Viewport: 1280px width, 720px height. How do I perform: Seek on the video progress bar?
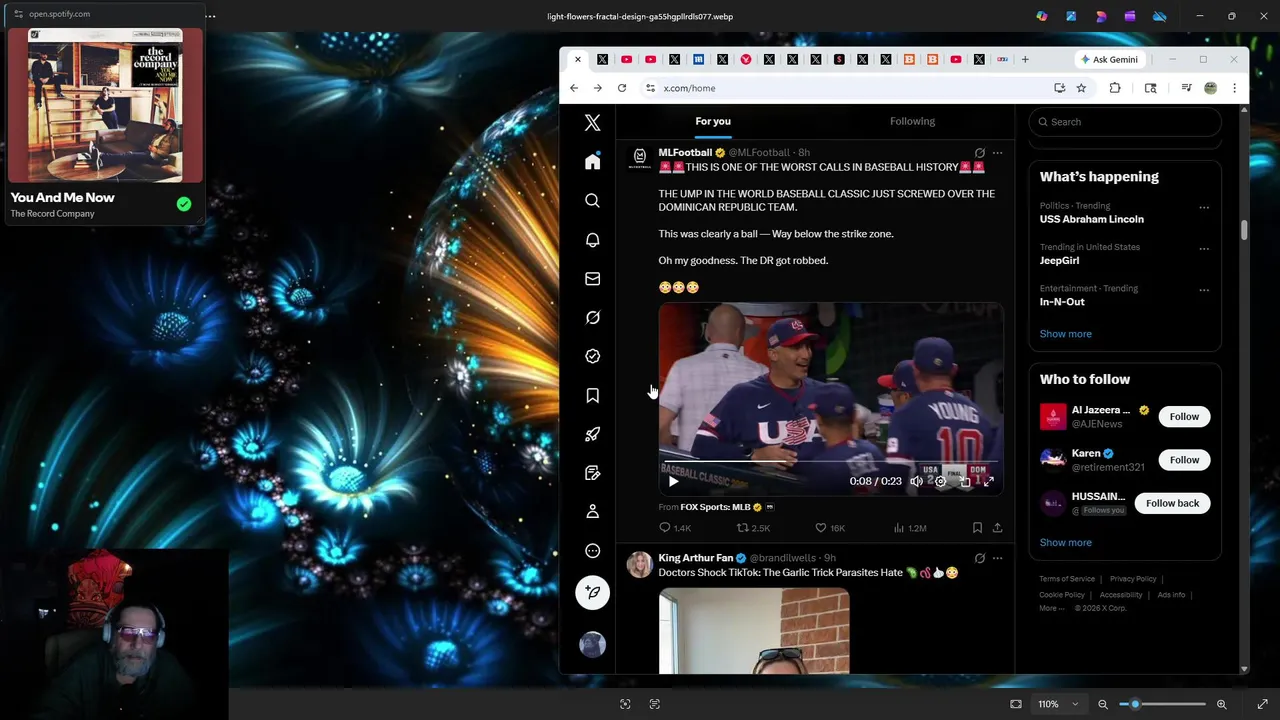(x=830, y=462)
